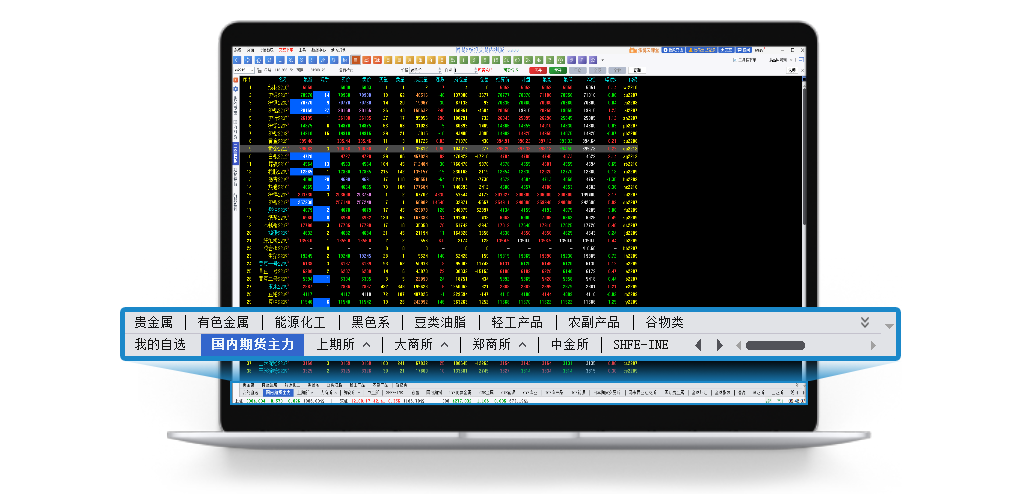Click the tab-strip previous arrow
Screen dimensions: 1024x494
pyautogui.click(x=698, y=345)
